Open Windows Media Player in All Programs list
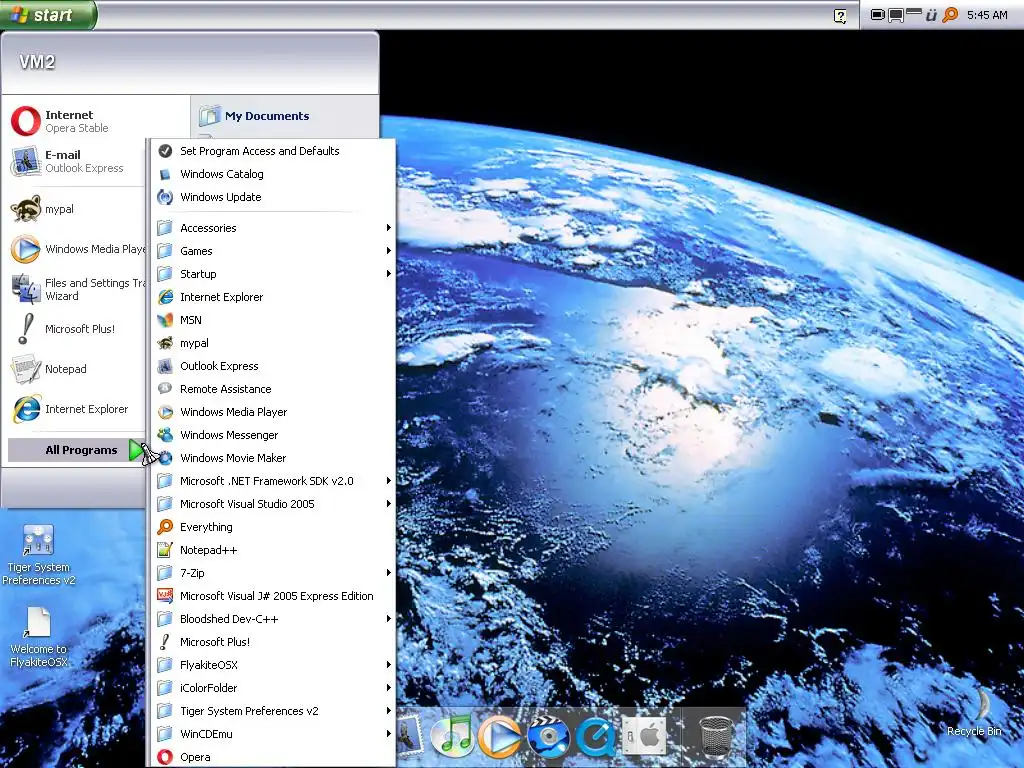Screen dimensions: 1024x768 point(272,412)
